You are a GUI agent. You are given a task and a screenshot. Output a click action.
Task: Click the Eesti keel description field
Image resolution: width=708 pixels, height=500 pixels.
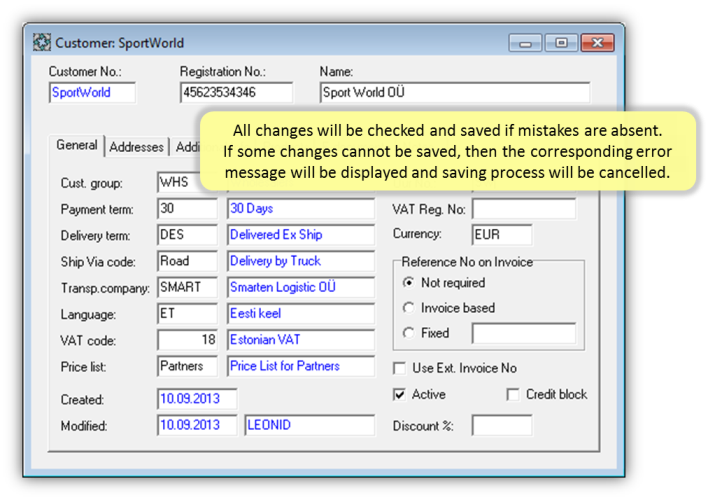(301, 313)
